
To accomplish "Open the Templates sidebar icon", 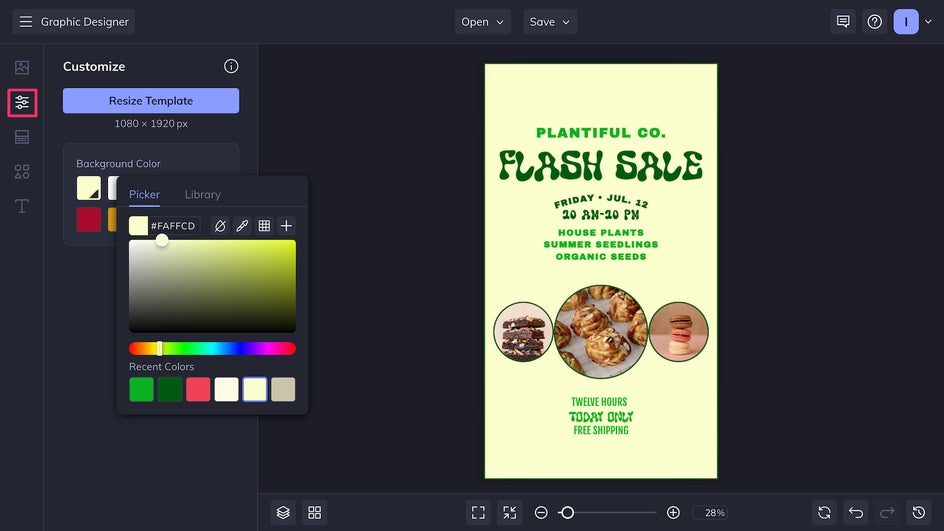I will tap(22, 137).
